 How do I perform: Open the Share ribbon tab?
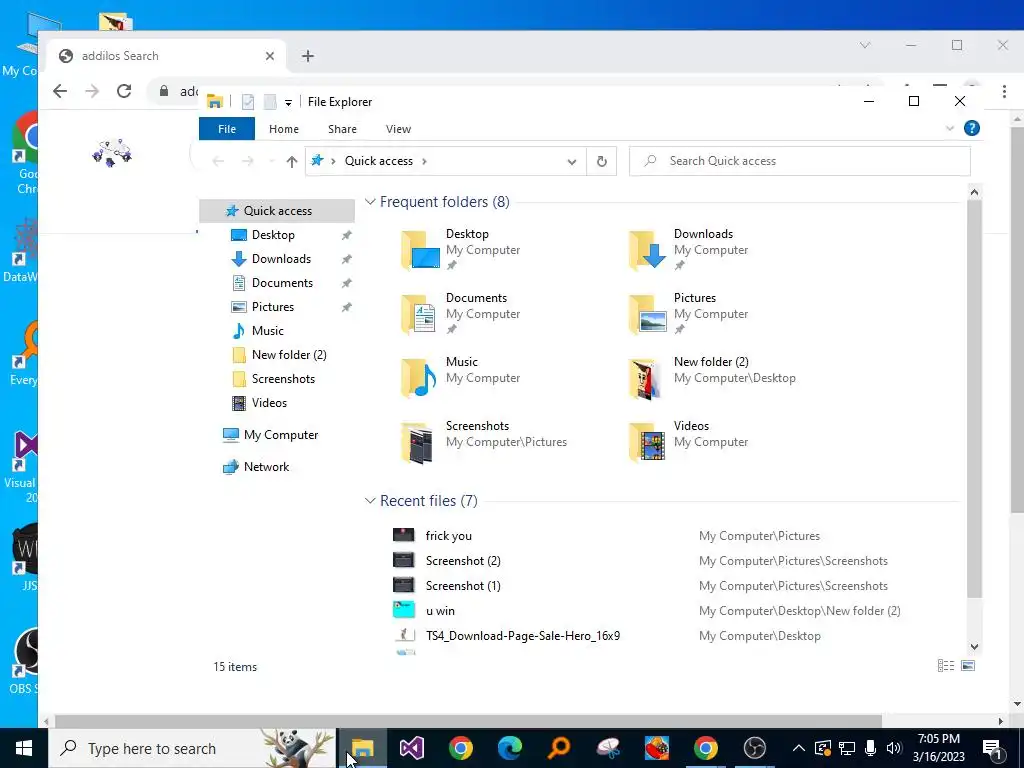342,129
